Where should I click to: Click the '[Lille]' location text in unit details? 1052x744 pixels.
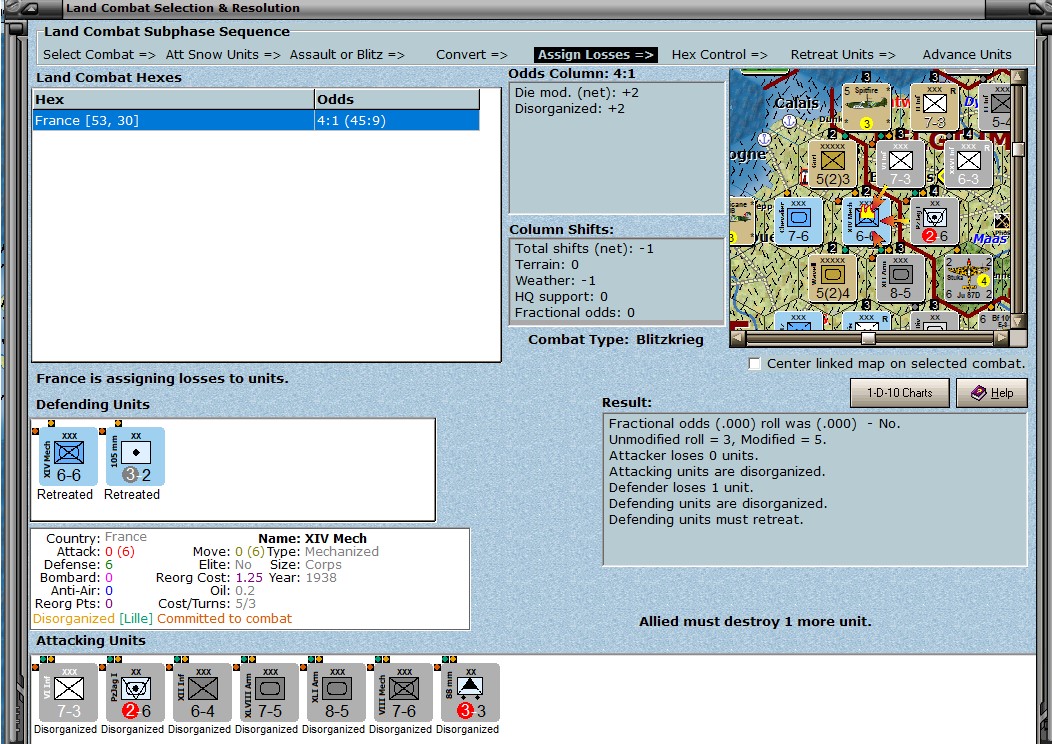pos(136,619)
